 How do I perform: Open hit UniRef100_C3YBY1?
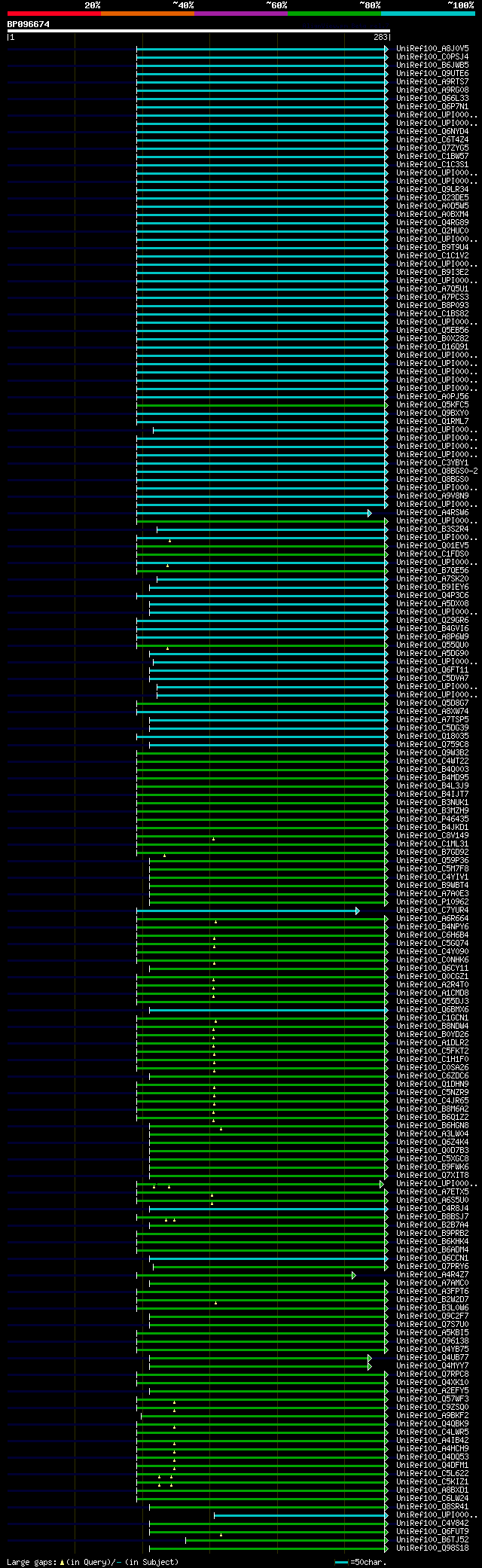(432, 462)
